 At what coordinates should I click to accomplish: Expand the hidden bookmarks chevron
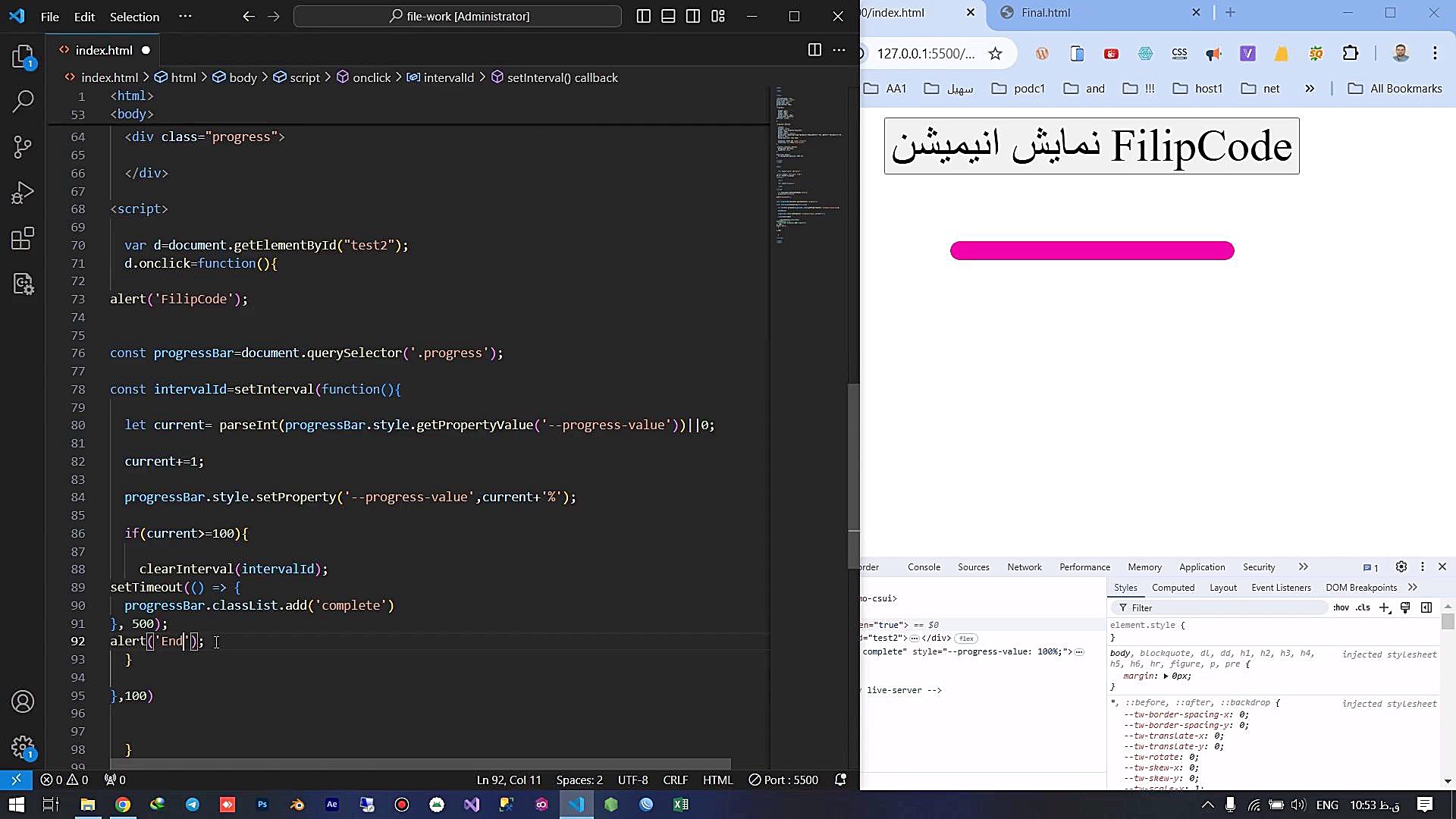click(x=1310, y=89)
